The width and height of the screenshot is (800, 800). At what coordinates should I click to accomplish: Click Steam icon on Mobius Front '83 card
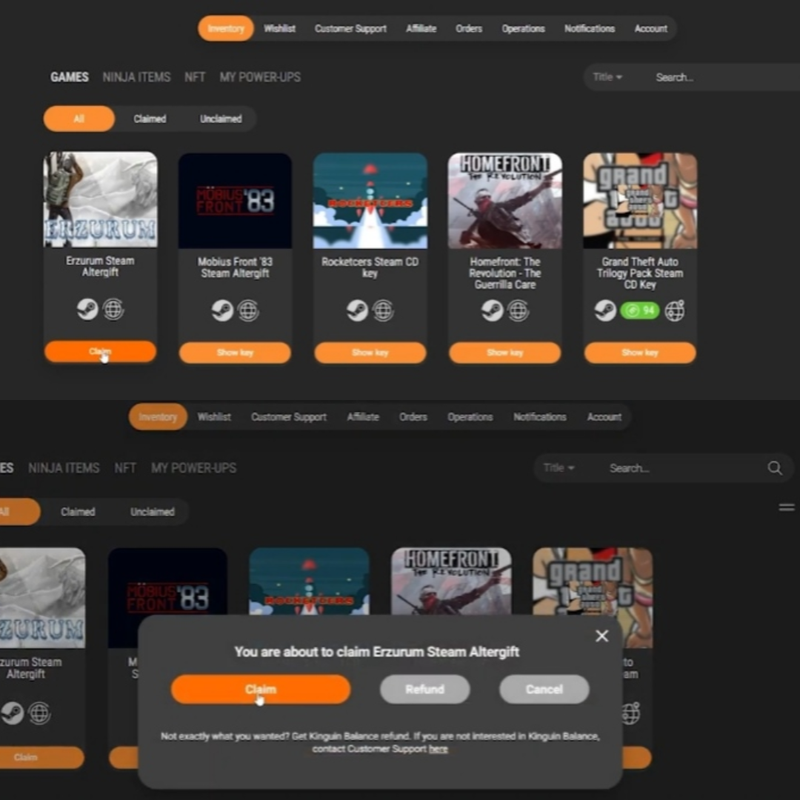[x=222, y=311]
